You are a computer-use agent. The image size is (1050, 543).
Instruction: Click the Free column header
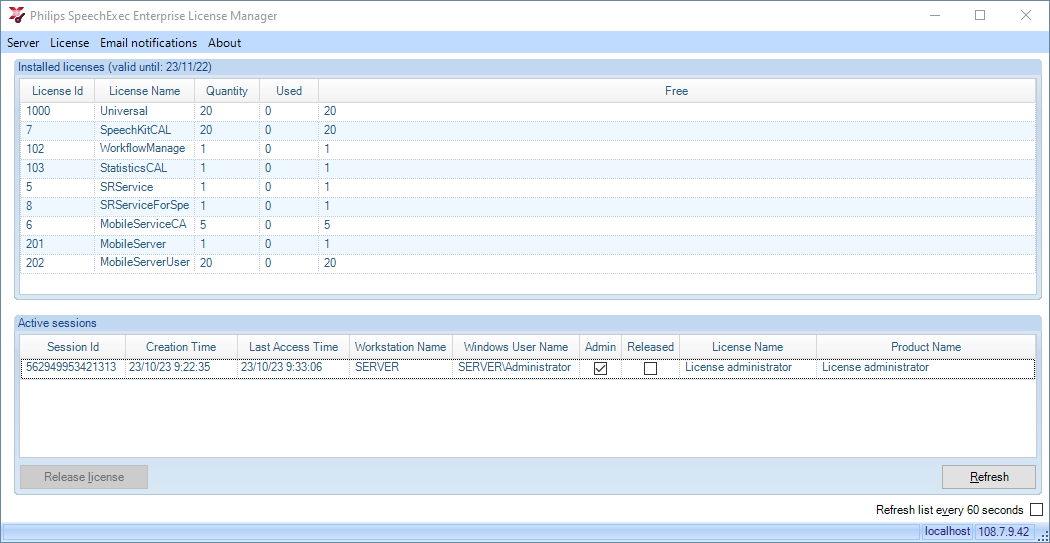point(676,91)
